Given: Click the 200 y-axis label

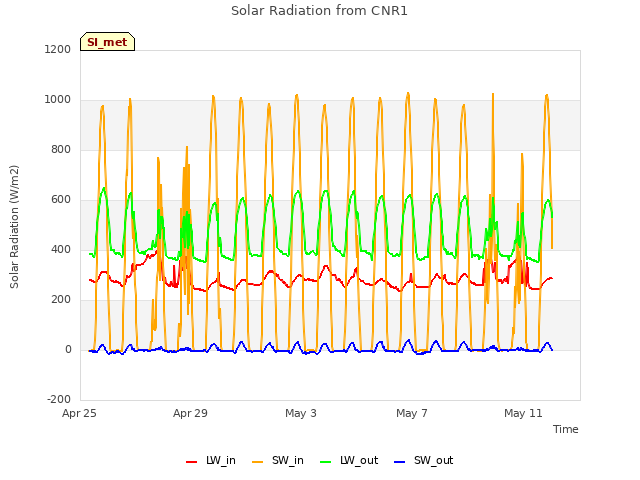Looking at the screenshot, I should coord(61,300).
